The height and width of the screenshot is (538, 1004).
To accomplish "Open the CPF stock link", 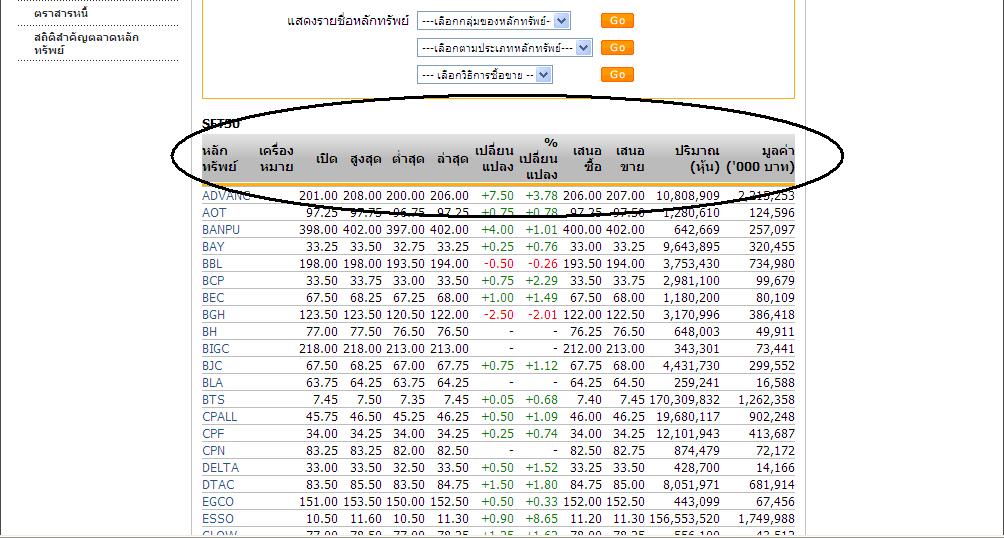I will click(213, 434).
